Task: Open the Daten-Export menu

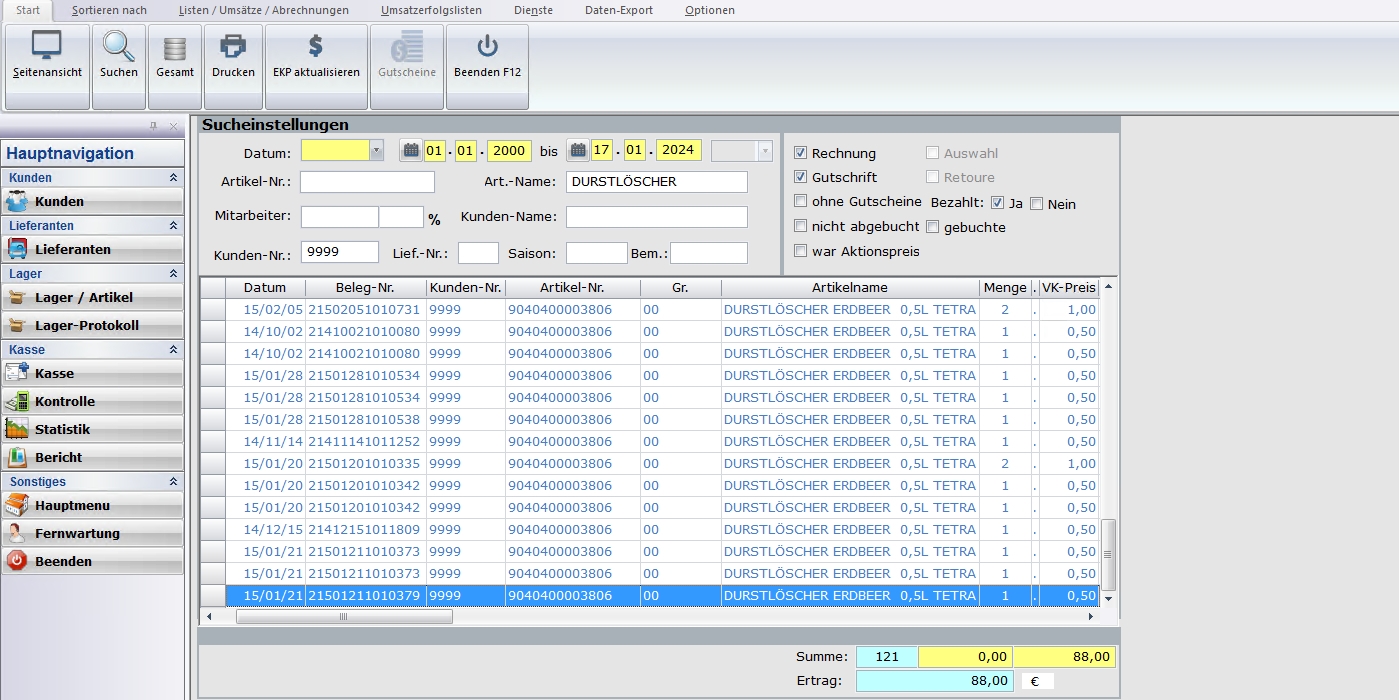Action: coord(618,10)
